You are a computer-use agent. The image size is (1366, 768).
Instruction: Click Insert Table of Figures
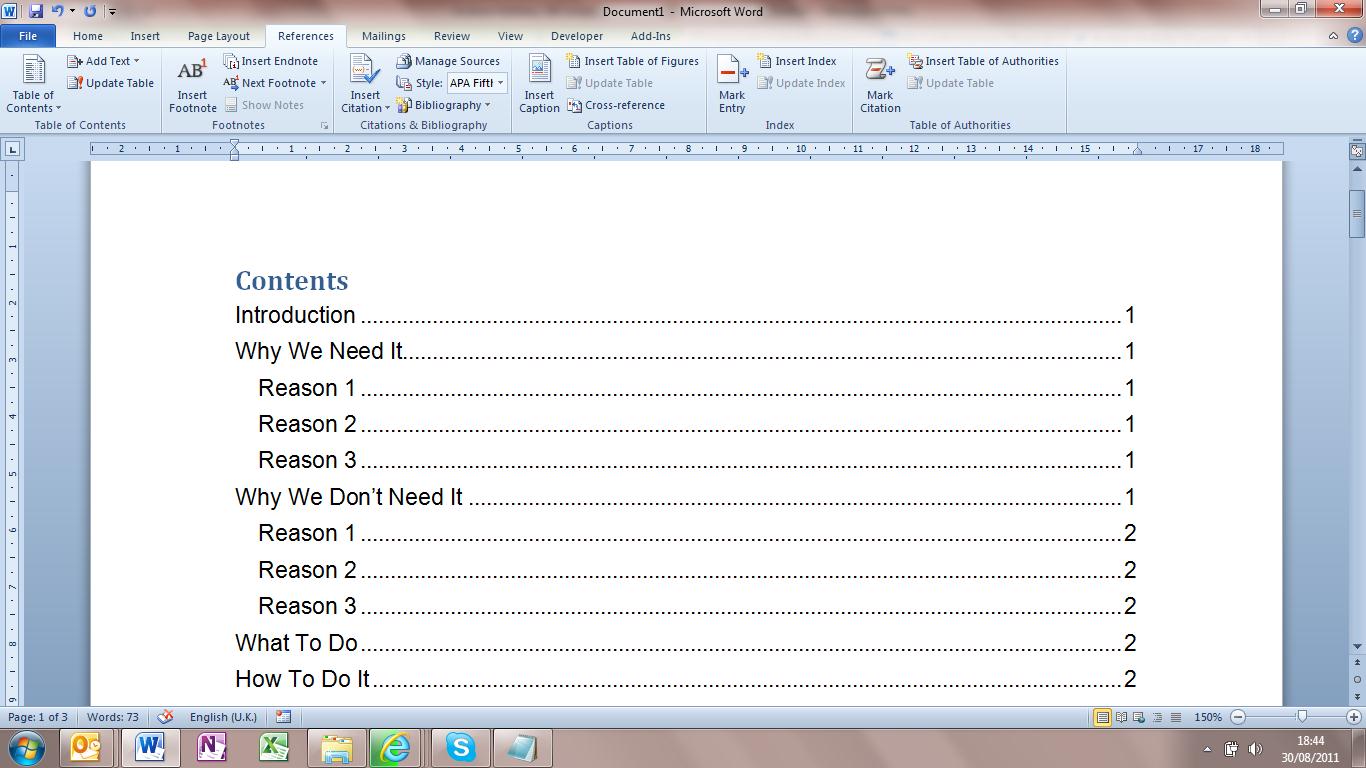tap(633, 61)
